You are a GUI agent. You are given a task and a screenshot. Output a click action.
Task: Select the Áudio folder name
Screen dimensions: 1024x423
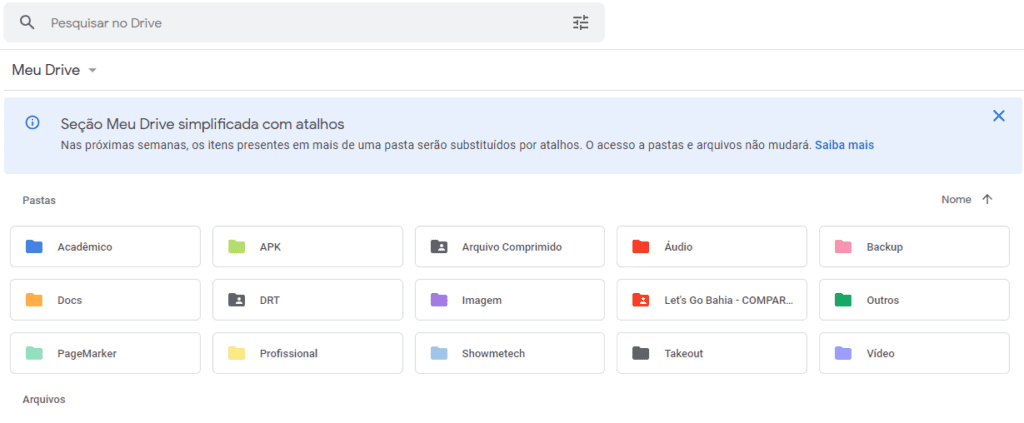click(679, 247)
